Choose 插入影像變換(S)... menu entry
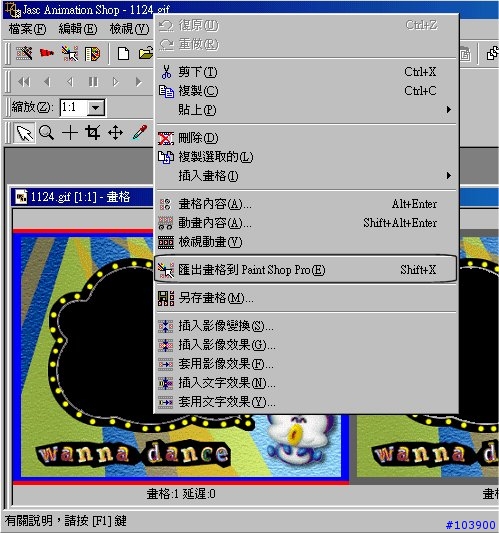 pyautogui.click(x=306, y=326)
